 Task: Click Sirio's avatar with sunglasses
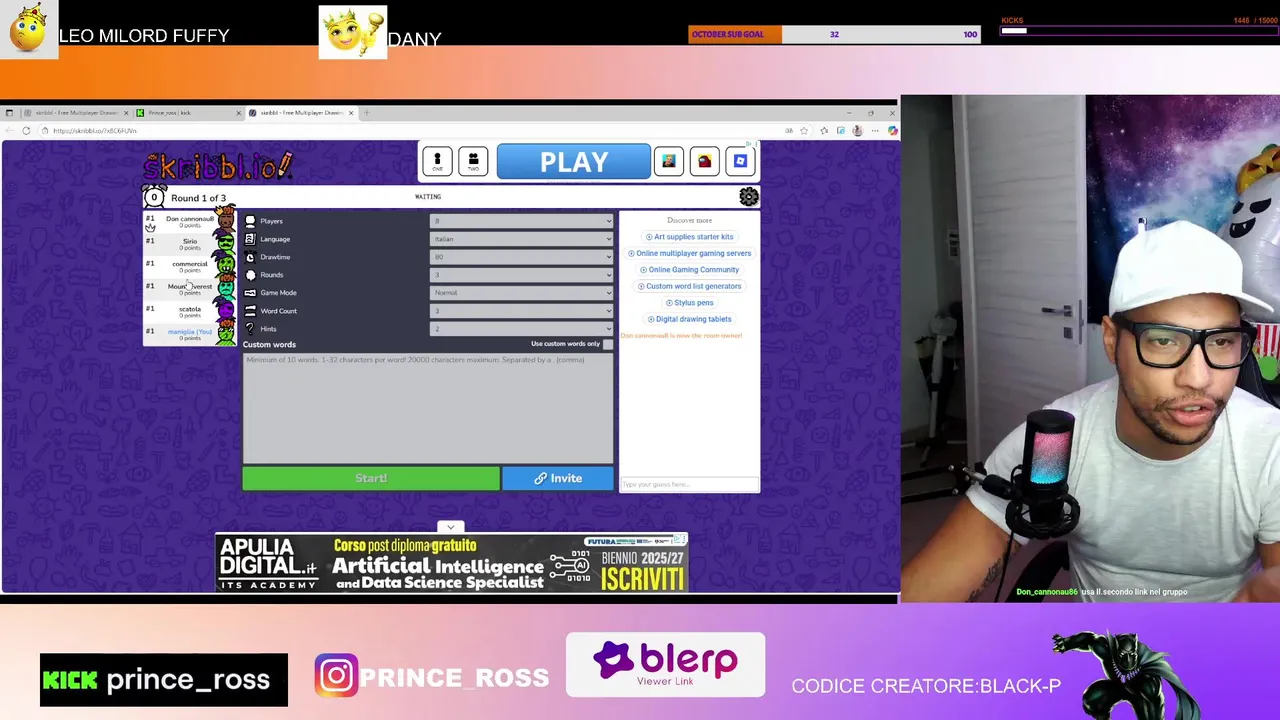pyautogui.click(x=225, y=243)
